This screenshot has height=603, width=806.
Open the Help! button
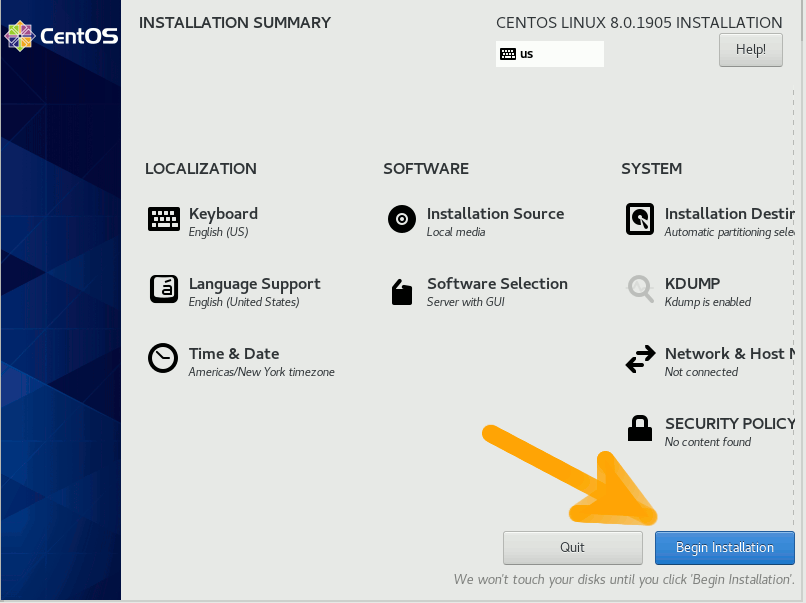[x=751, y=50]
